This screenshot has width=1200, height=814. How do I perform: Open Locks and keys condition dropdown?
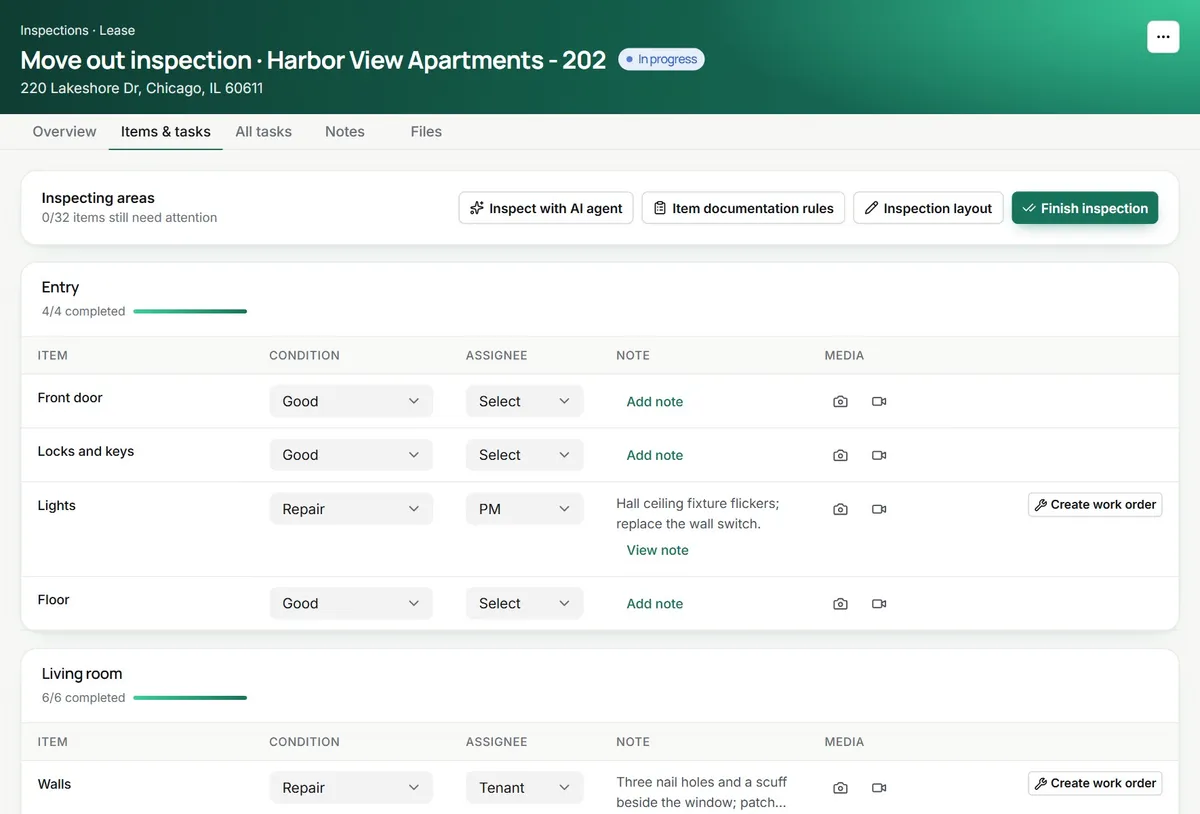(351, 455)
